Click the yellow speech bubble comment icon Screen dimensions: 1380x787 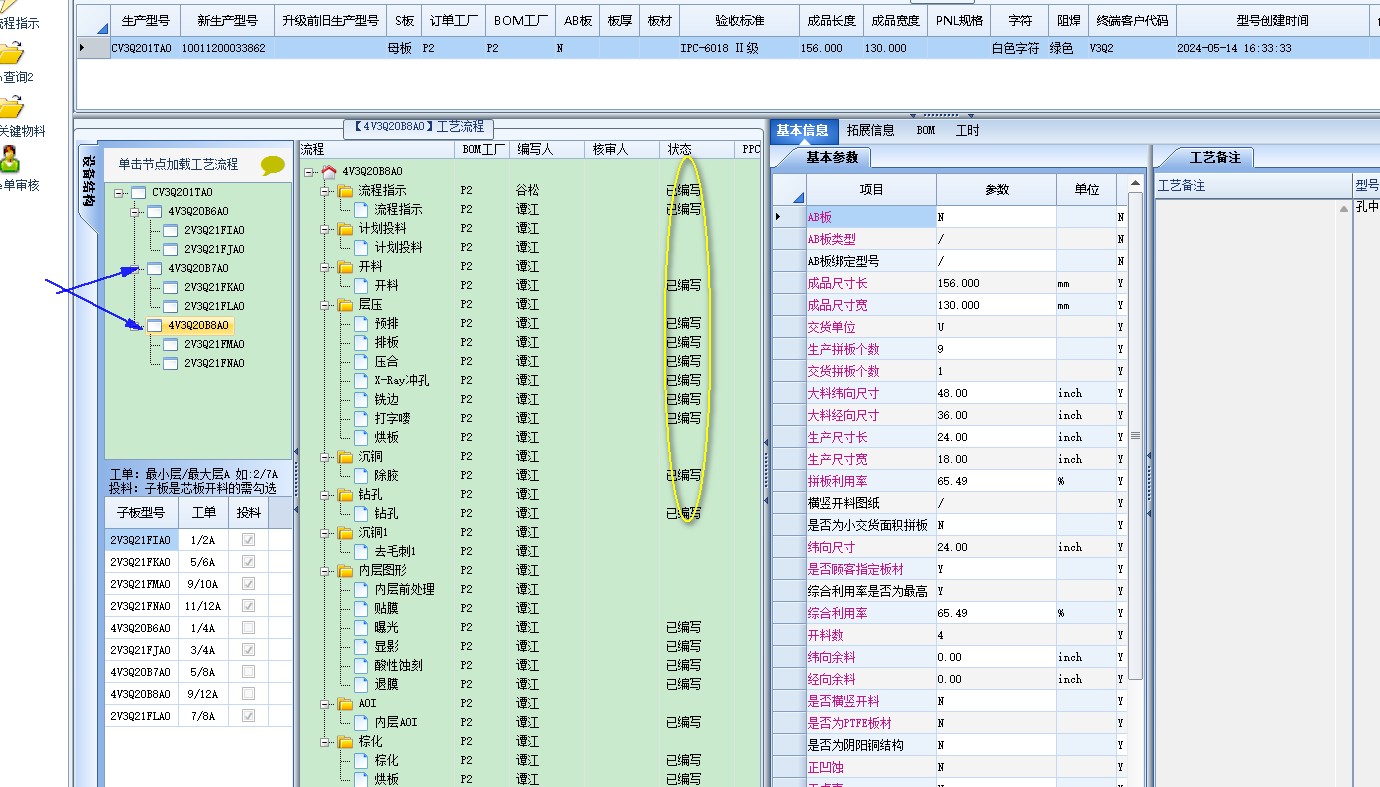click(x=272, y=165)
